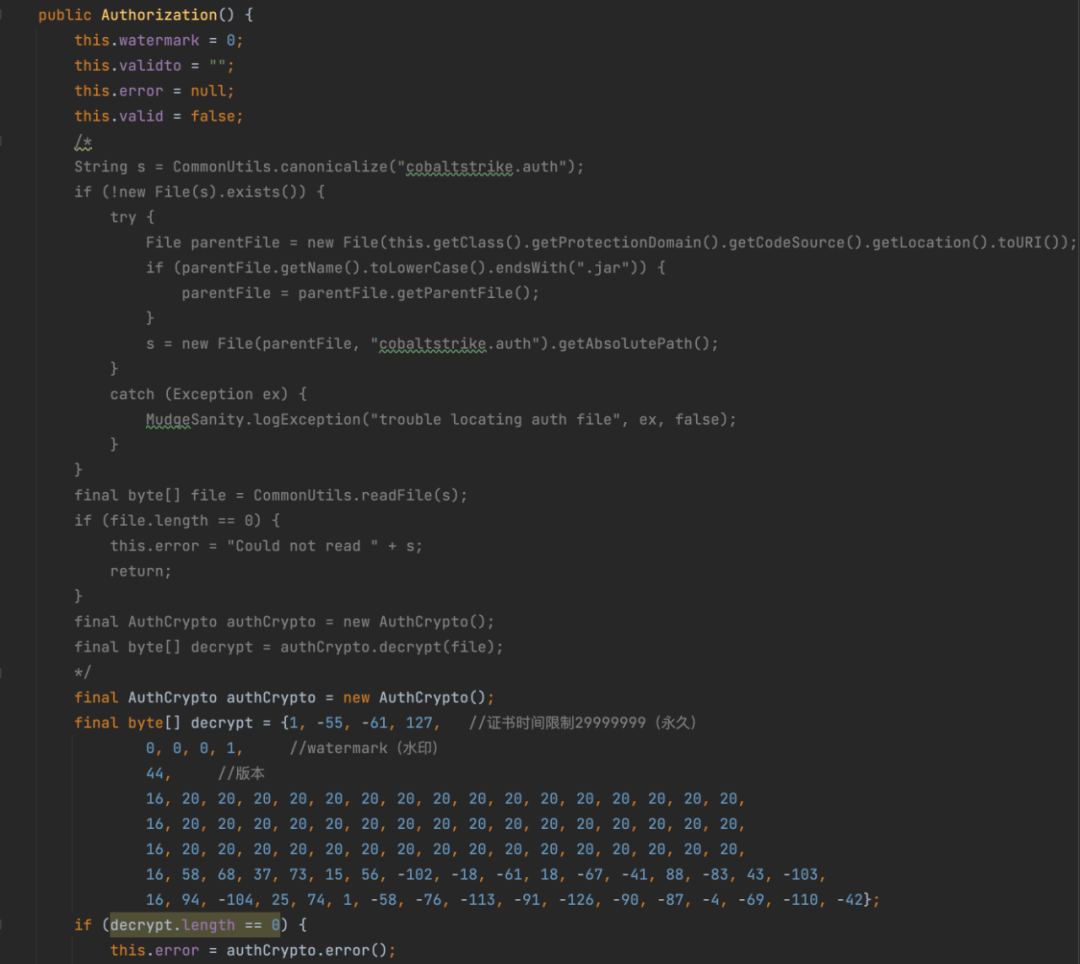This screenshot has height=964, width=1080.
Task: Click the commented "try {" keyword
Action: click(x=132, y=218)
